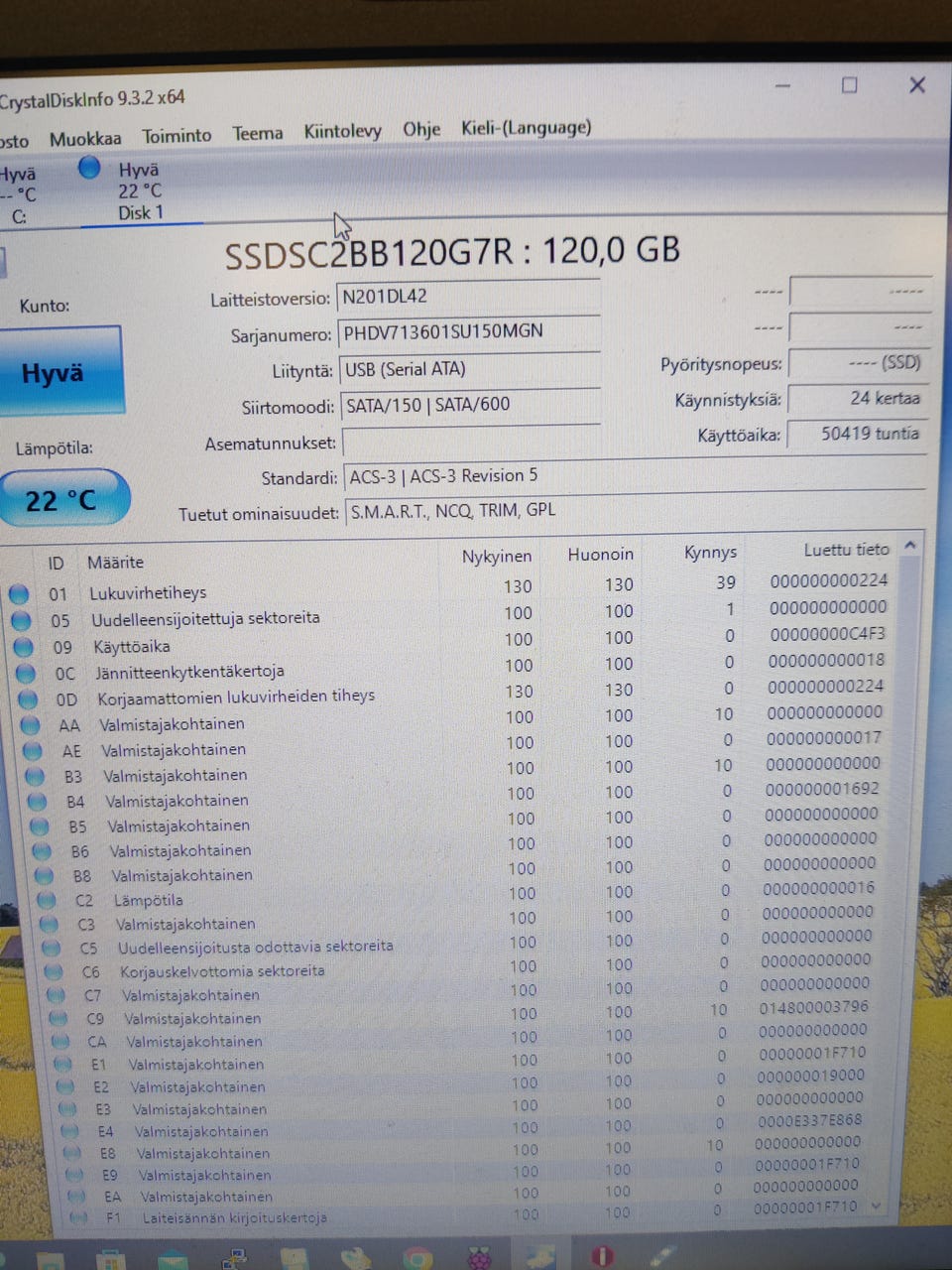
Task: Click the Huonoin column header
Action: tap(600, 554)
